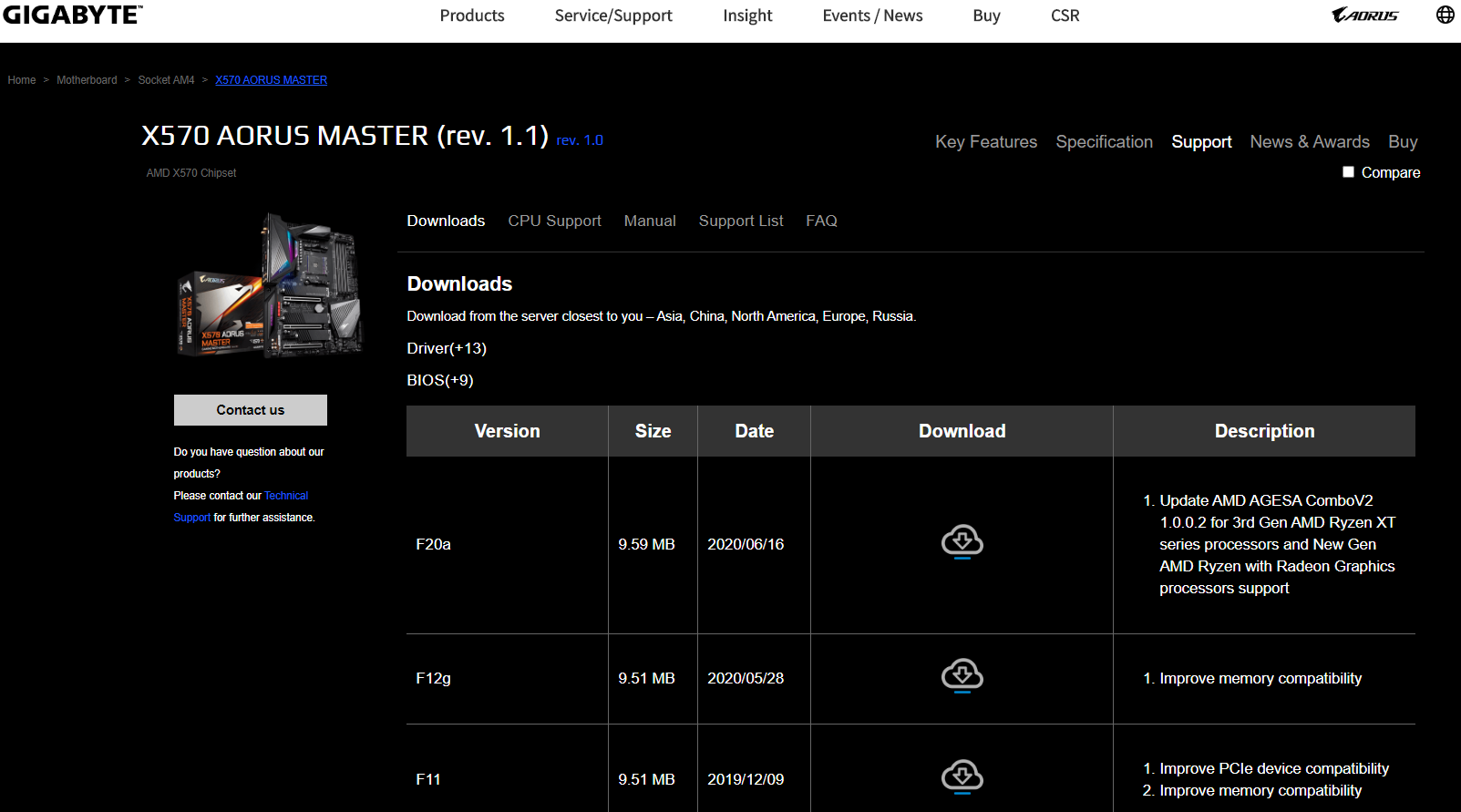The width and height of the screenshot is (1461, 812).
Task: Click the X570 AORUS MASTER product image
Action: tap(270, 284)
